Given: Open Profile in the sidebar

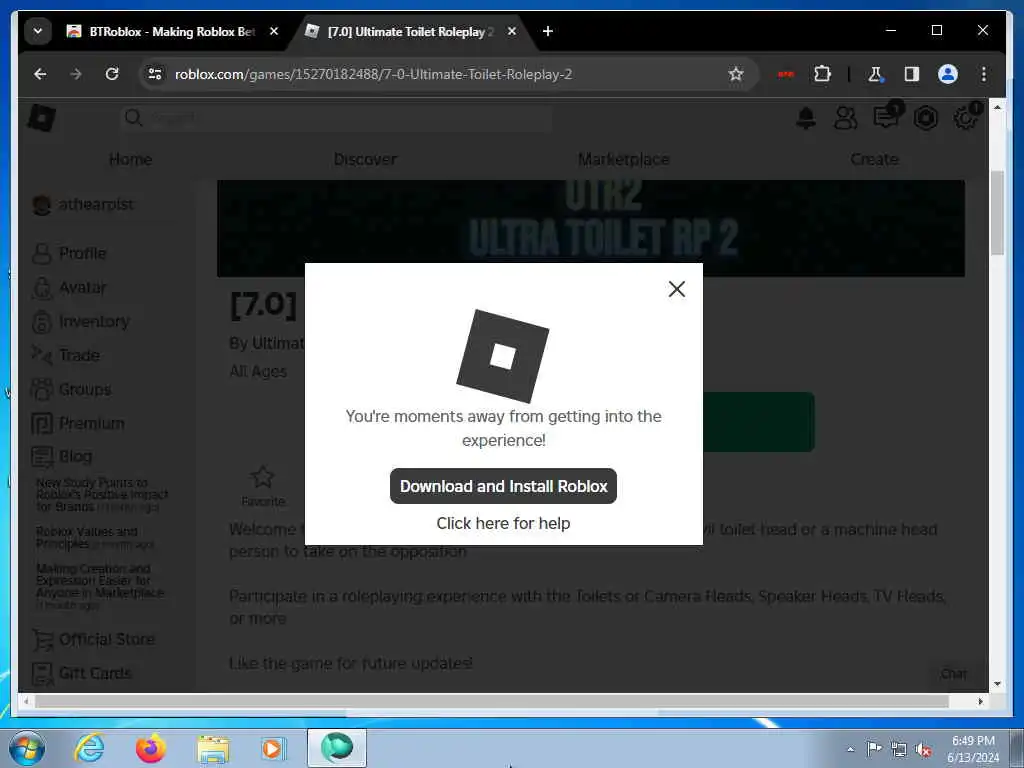Looking at the screenshot, I should click(69, 253).
